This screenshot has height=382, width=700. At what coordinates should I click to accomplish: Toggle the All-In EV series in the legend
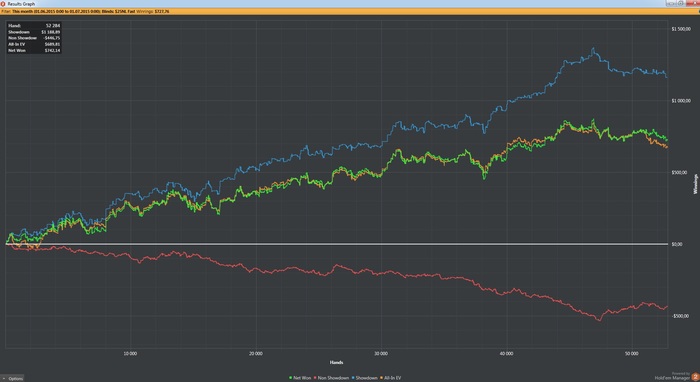[391, 378]
